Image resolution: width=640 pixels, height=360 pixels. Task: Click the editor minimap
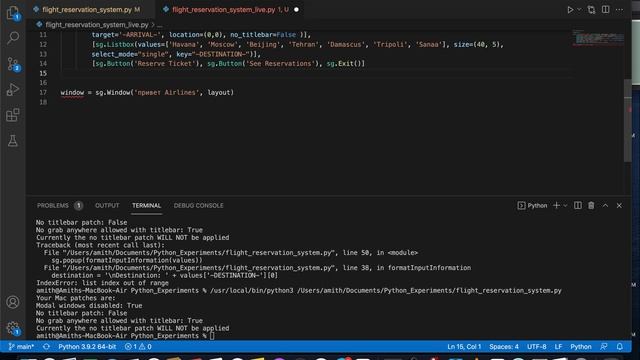coord(598,38)
